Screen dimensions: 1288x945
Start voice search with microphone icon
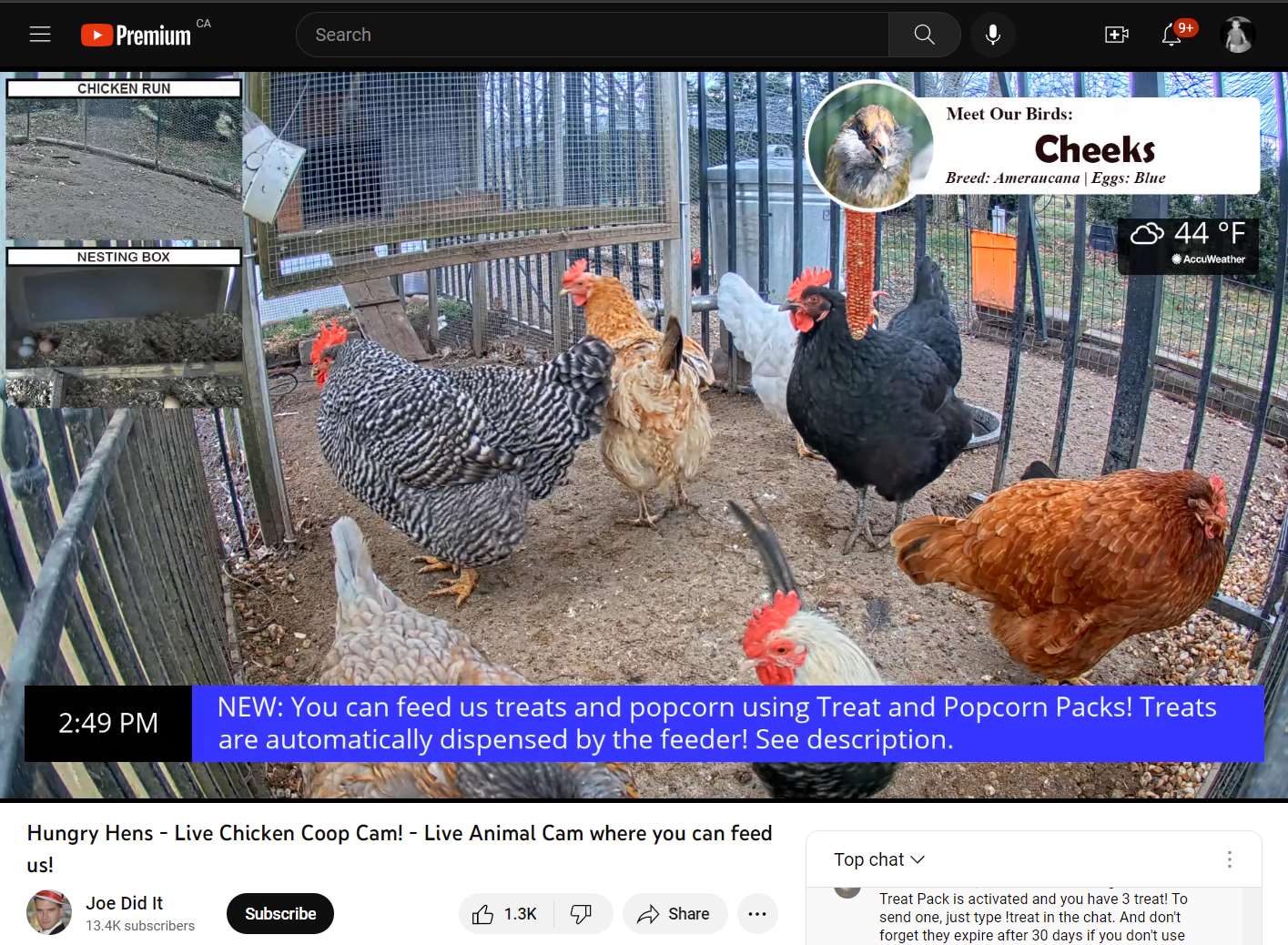click(x=993, y=35)
